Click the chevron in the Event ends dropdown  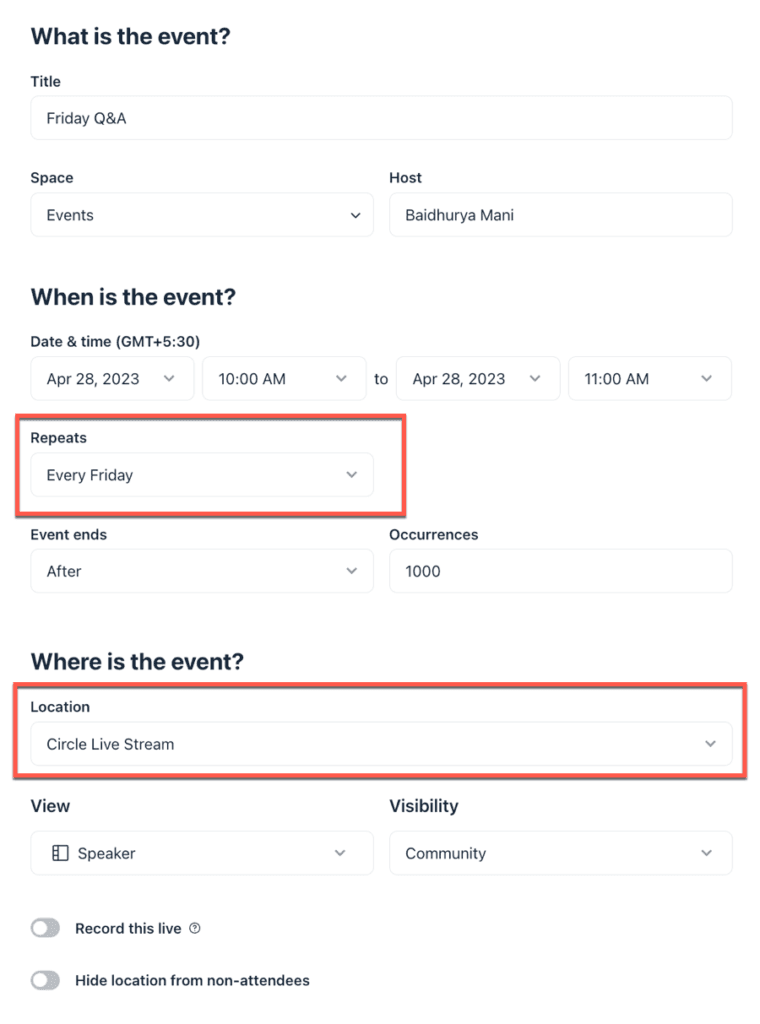tap(351, 571)
